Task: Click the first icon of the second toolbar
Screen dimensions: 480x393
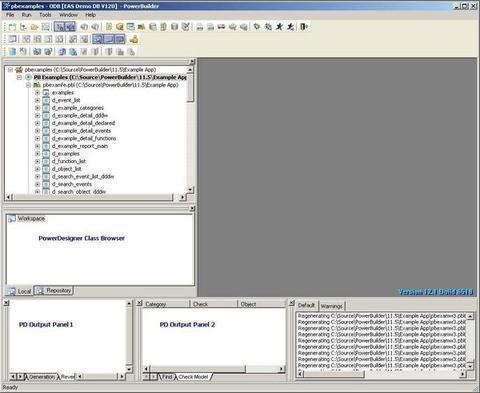Action: pos(12,39)
